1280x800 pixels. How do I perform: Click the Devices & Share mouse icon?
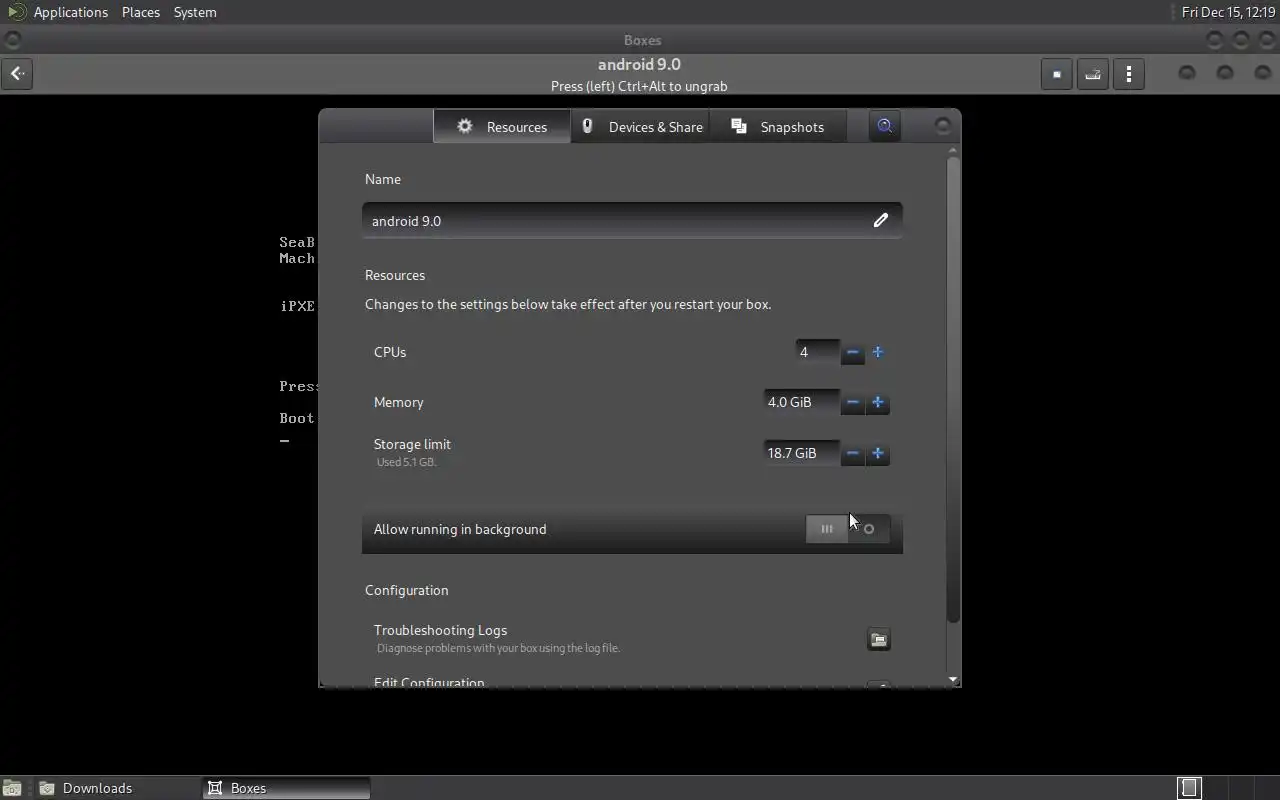pos(588,126)
